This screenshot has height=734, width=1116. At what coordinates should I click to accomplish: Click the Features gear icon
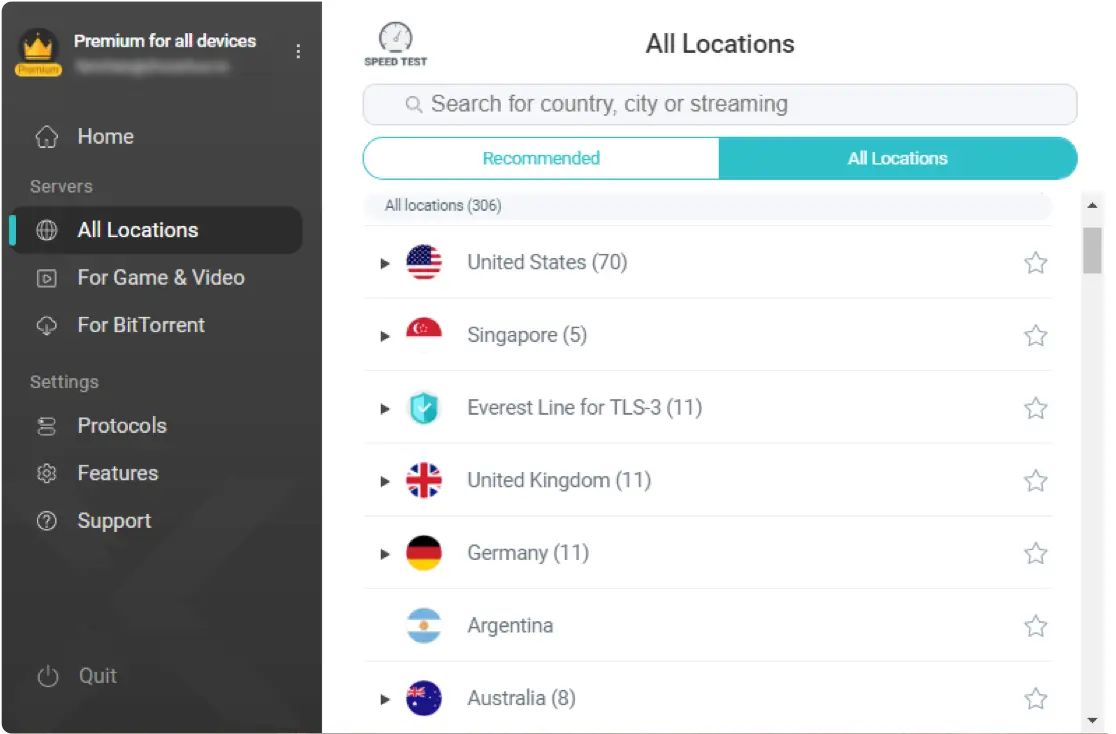pyautogui.click(x=47, y=473)
